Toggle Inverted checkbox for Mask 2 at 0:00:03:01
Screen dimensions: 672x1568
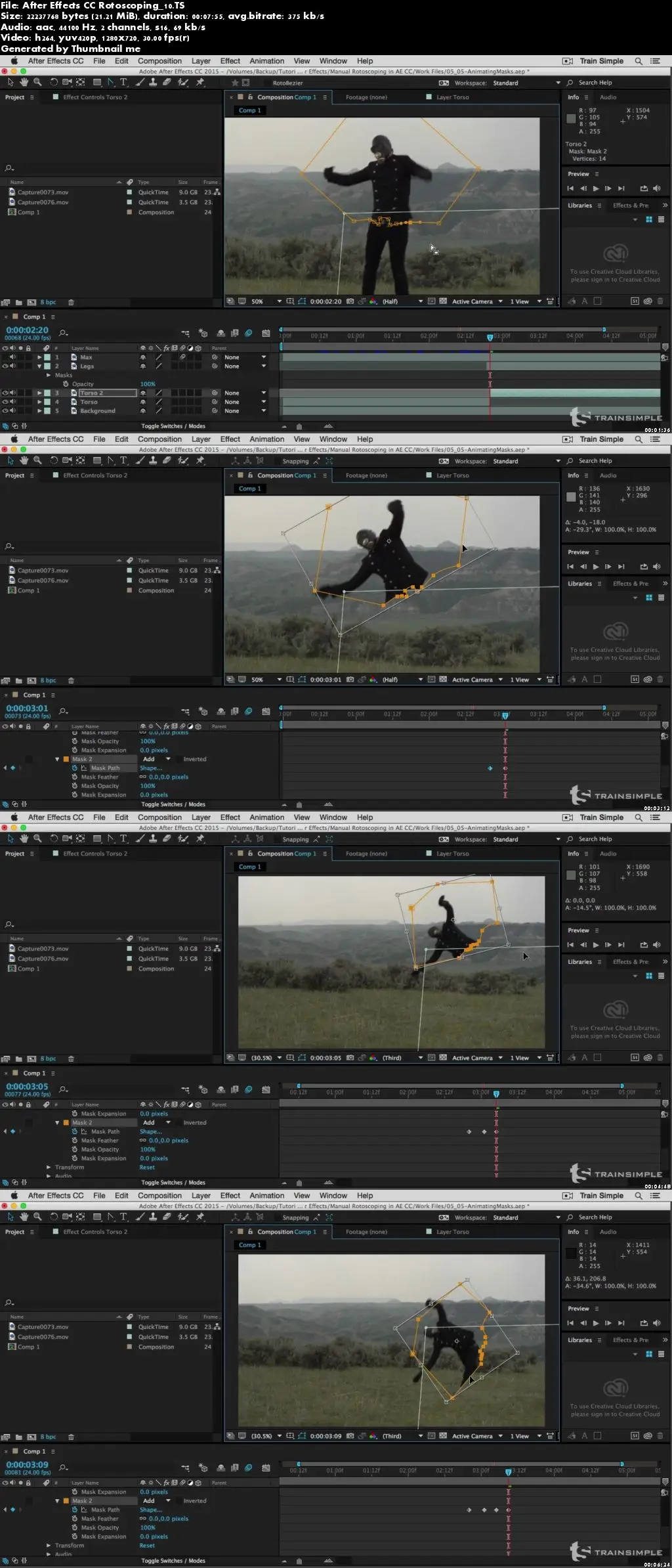pyautogui.click(x=178, y=759)
